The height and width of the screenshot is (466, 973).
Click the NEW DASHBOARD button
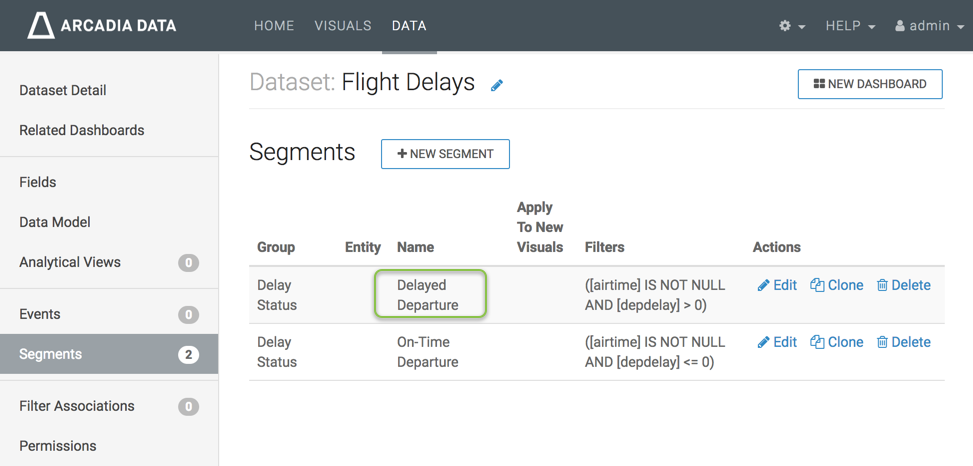tap(869, 84)
